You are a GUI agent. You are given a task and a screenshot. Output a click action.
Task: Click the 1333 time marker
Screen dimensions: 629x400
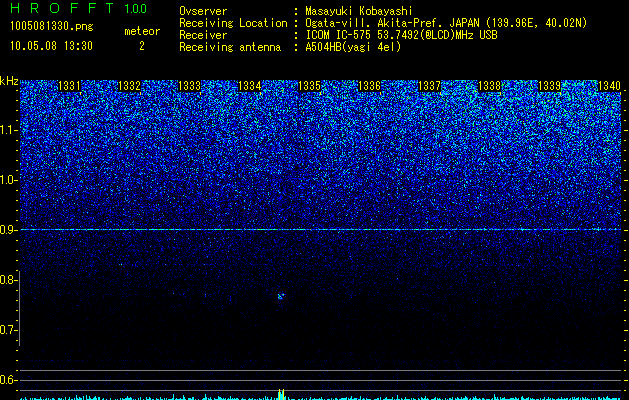coord(189,86)
